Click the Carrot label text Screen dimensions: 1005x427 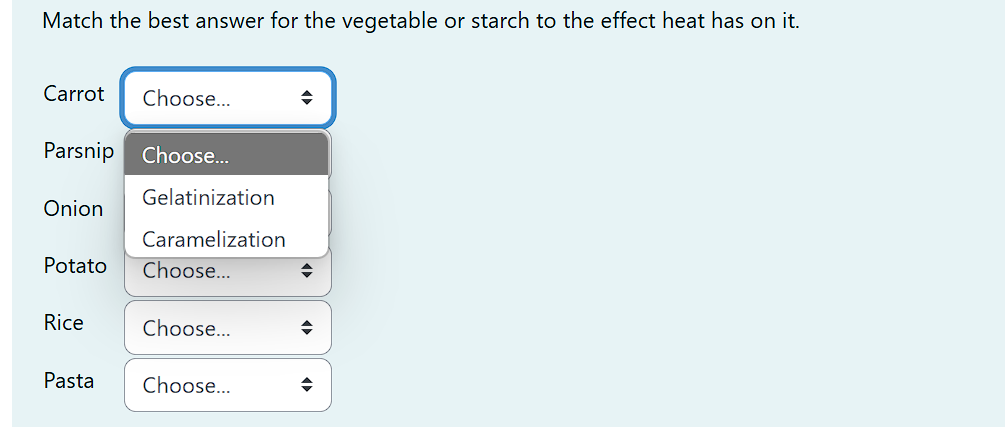click(x=74, y=94)
